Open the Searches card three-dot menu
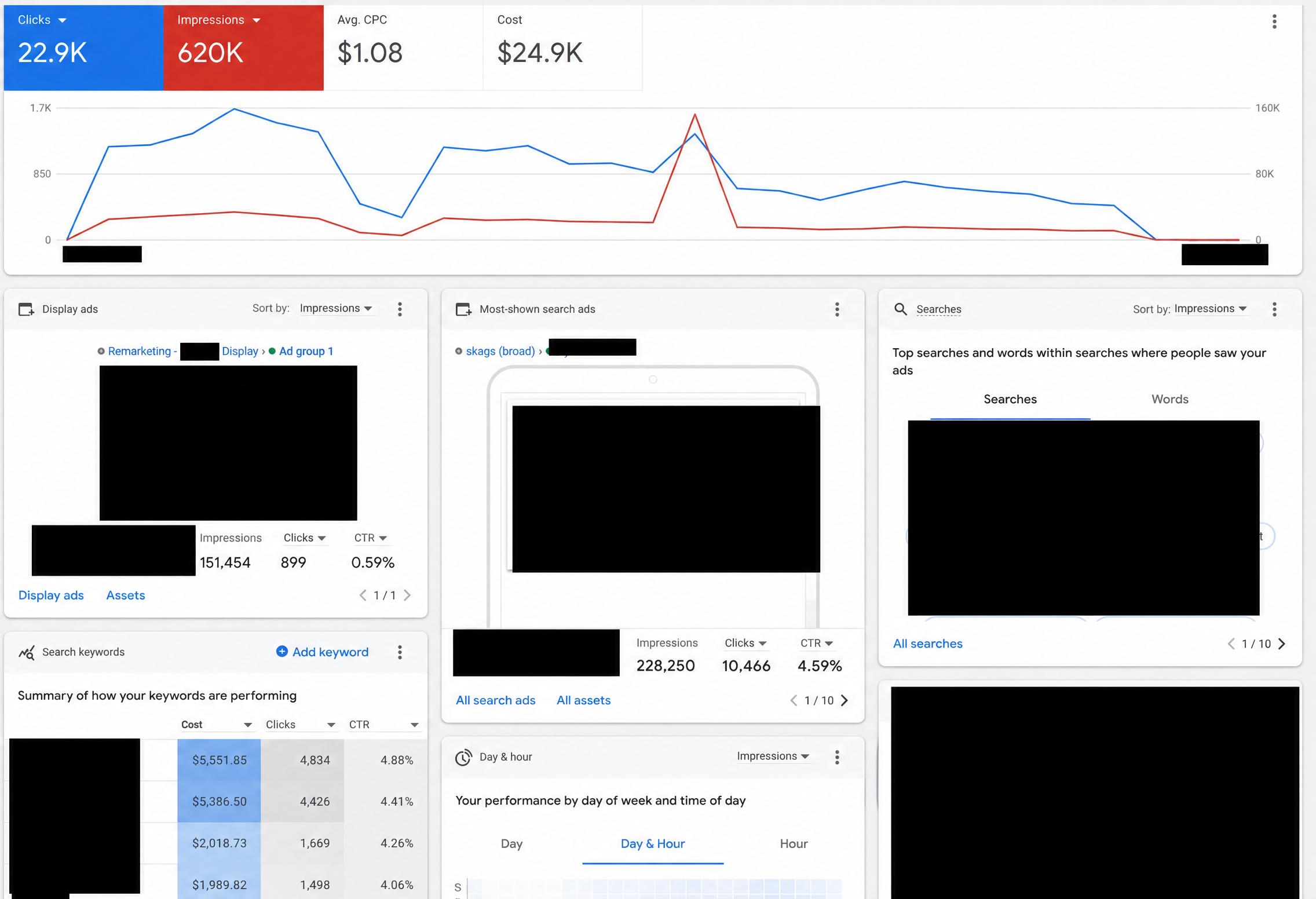Screen dimensions: 1316x899 coord(1274,309)
